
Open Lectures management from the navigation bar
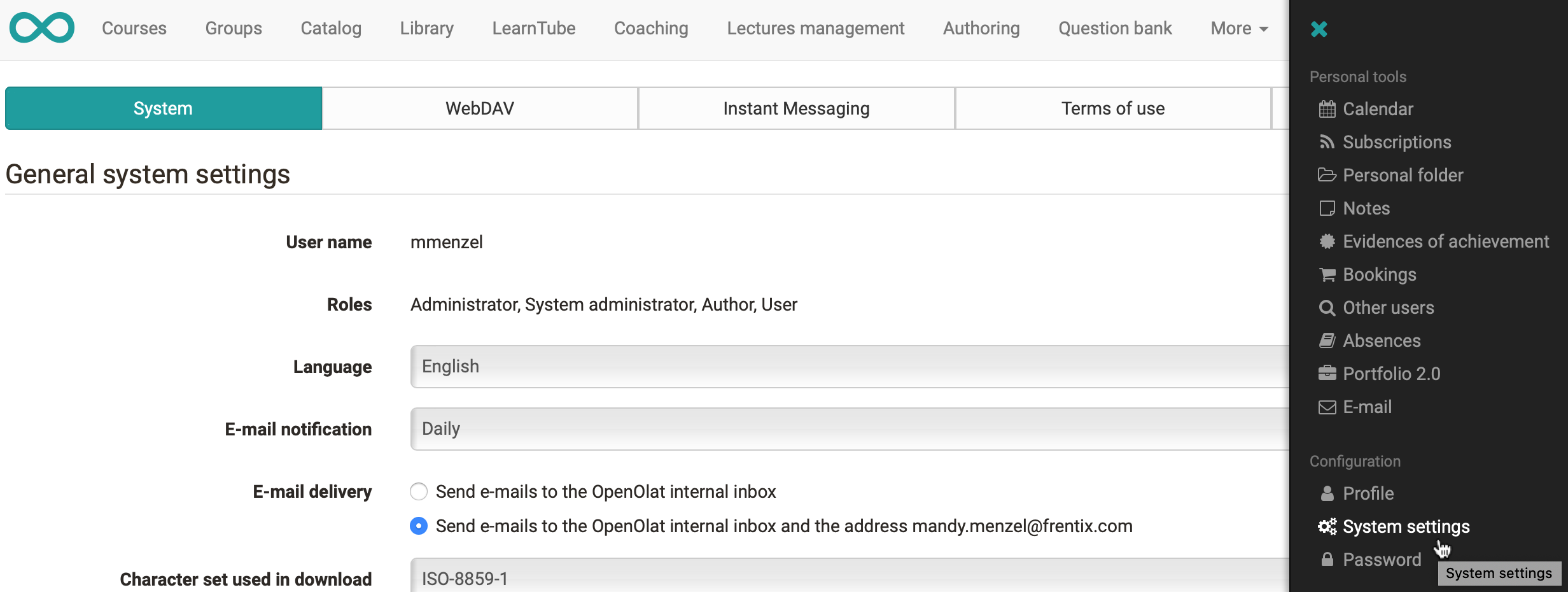pyautogui.click(x=815, y=28)
